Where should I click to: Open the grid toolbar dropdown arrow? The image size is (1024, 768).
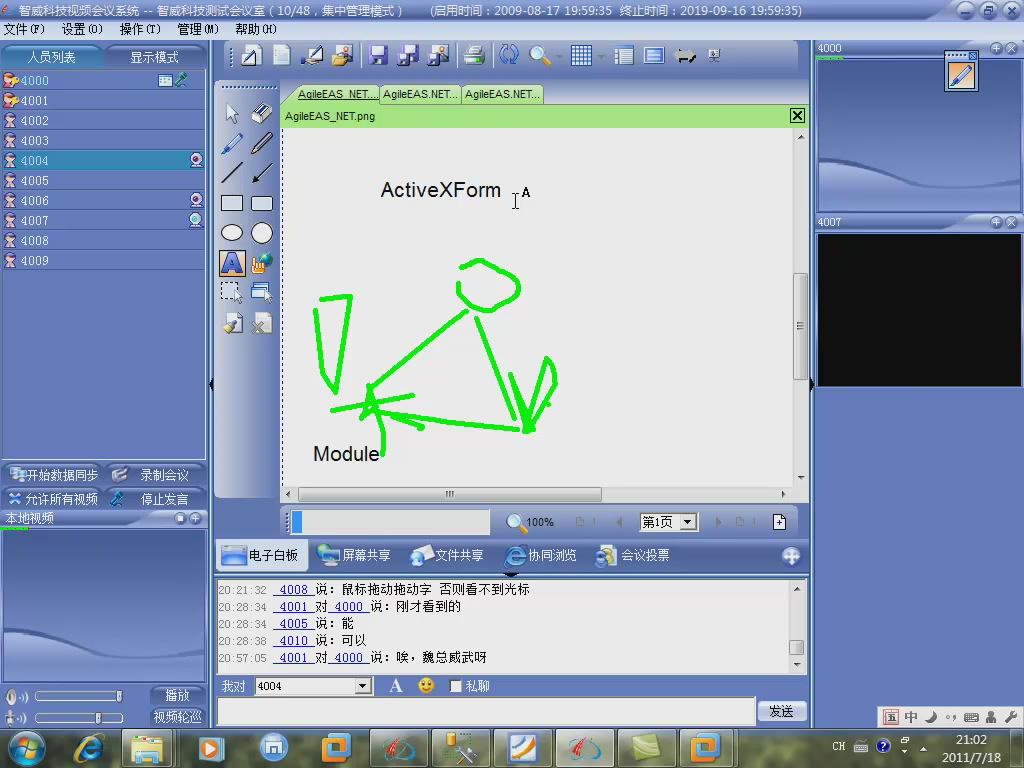coord(600,56)
